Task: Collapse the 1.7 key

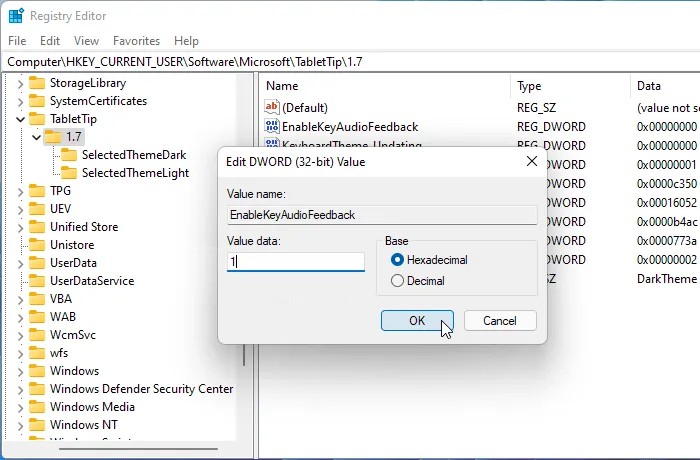Action: (x=37, y=137)
